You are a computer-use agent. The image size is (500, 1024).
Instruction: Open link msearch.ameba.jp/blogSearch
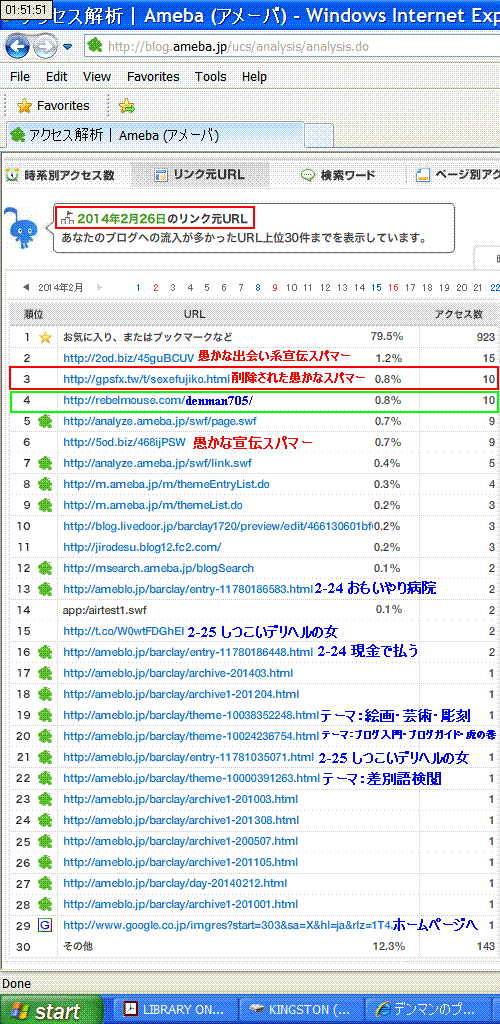(159, 568)
